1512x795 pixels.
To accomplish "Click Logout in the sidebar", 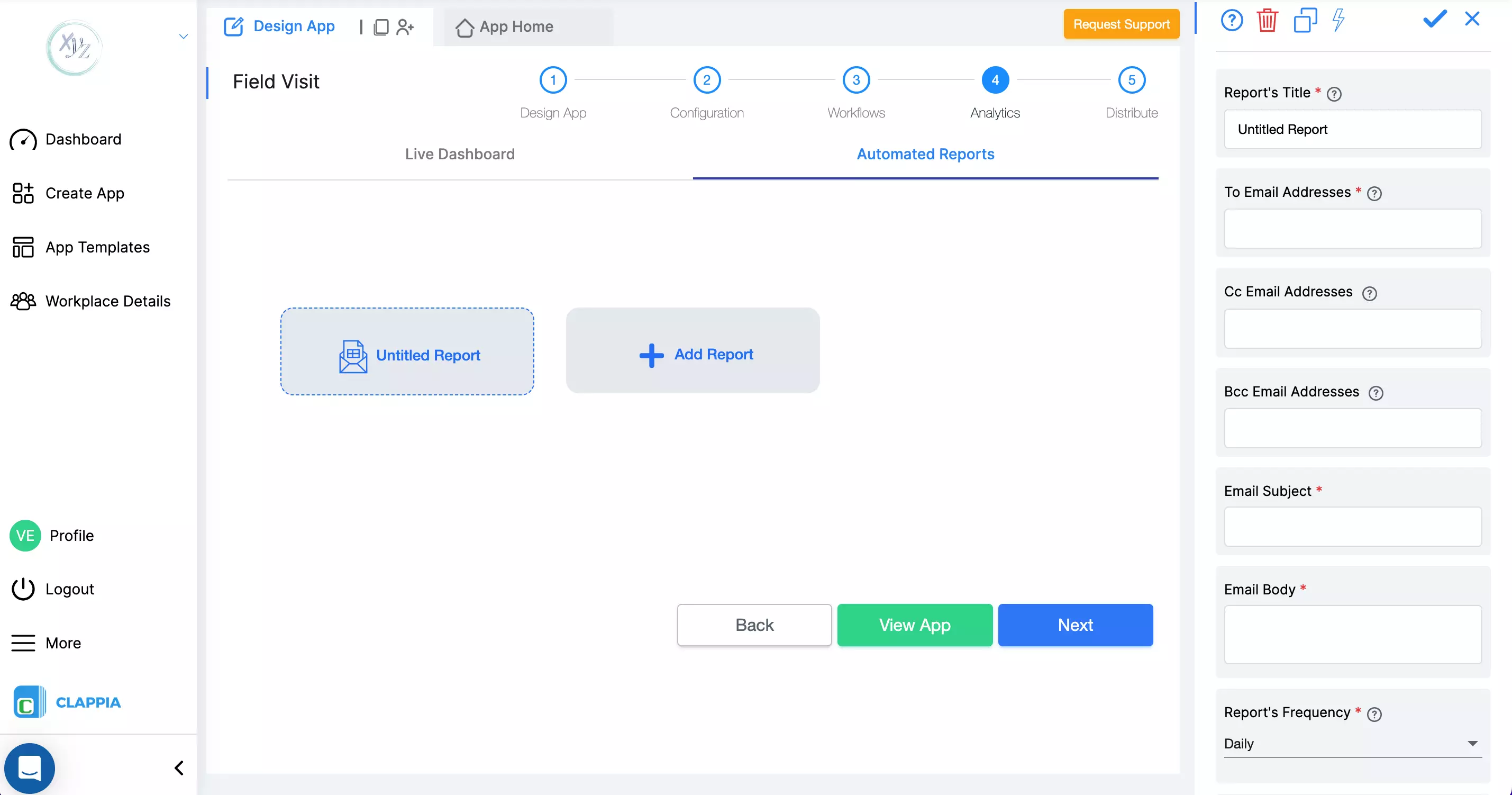I will click(53, 590).
